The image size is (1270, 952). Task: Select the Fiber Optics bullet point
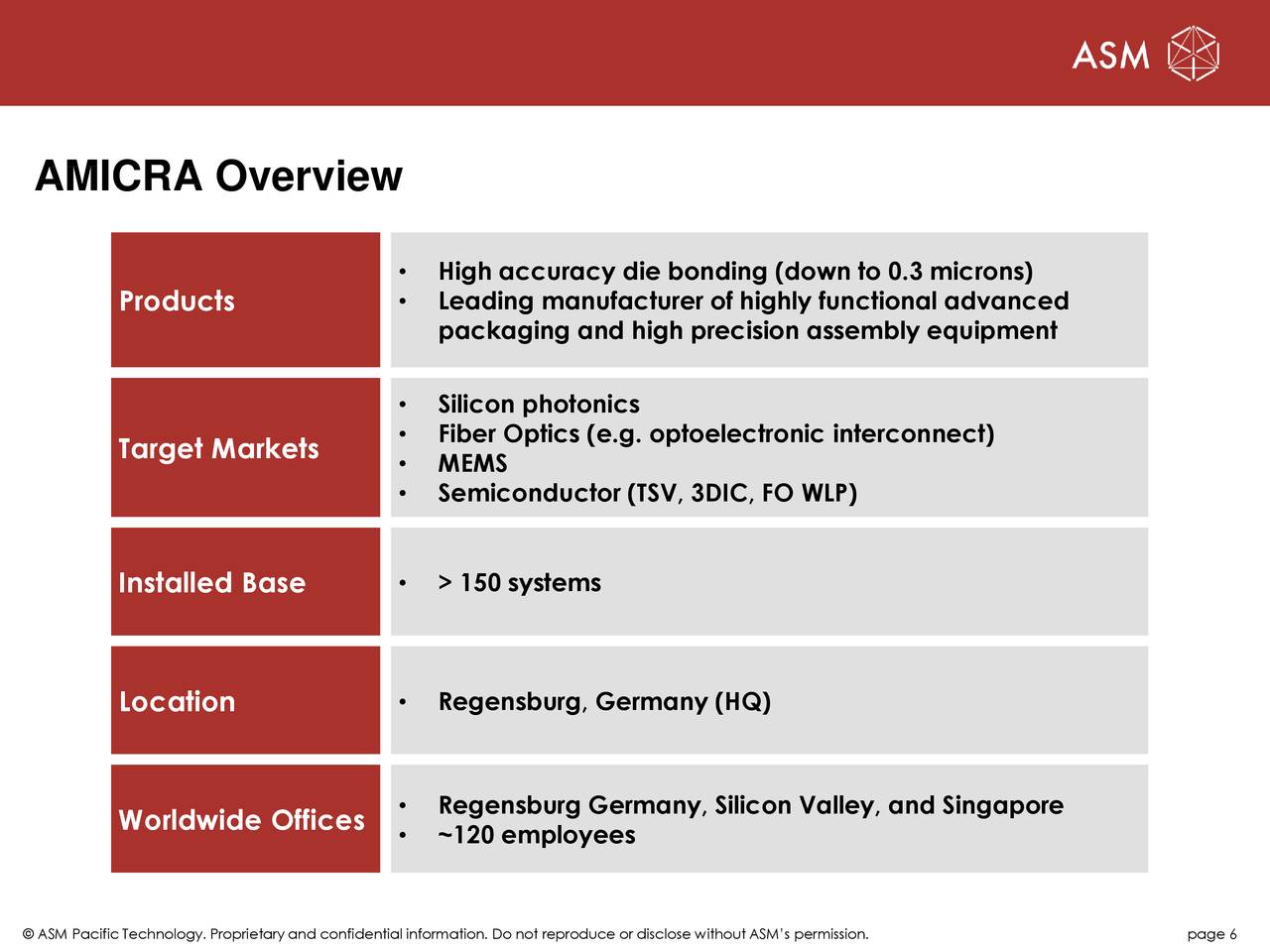click(x=716, y=433)
